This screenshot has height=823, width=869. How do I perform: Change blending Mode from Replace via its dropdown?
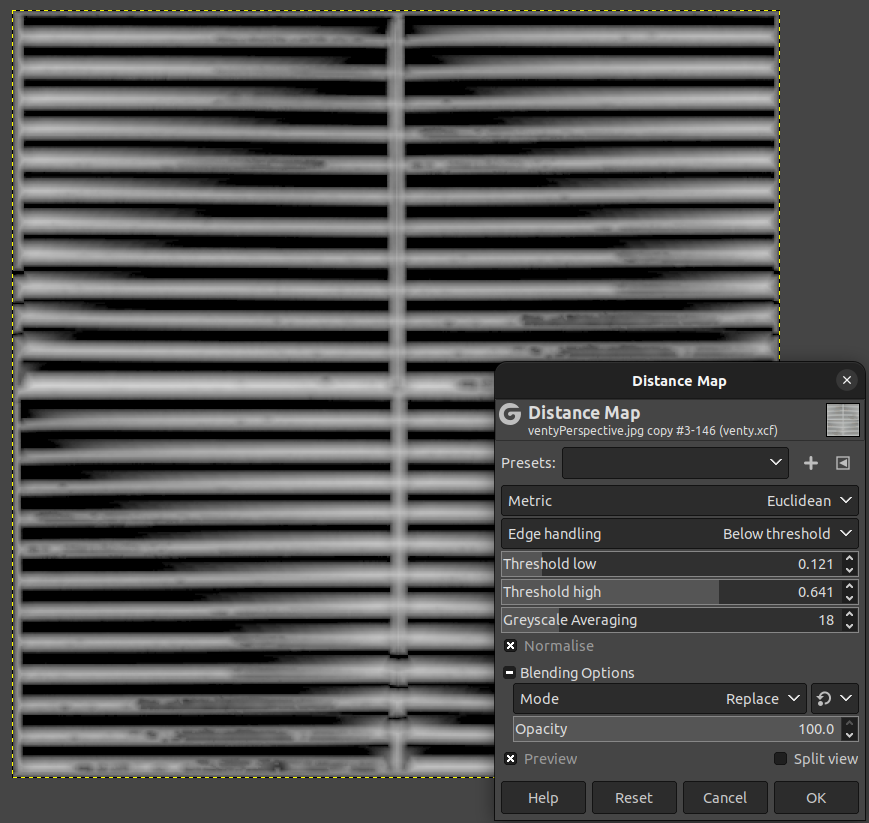(793, 698)
